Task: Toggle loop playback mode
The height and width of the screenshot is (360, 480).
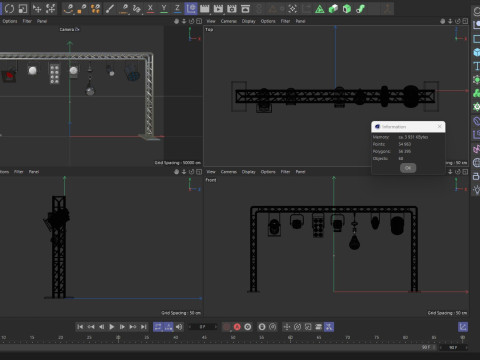Action: 158,327
